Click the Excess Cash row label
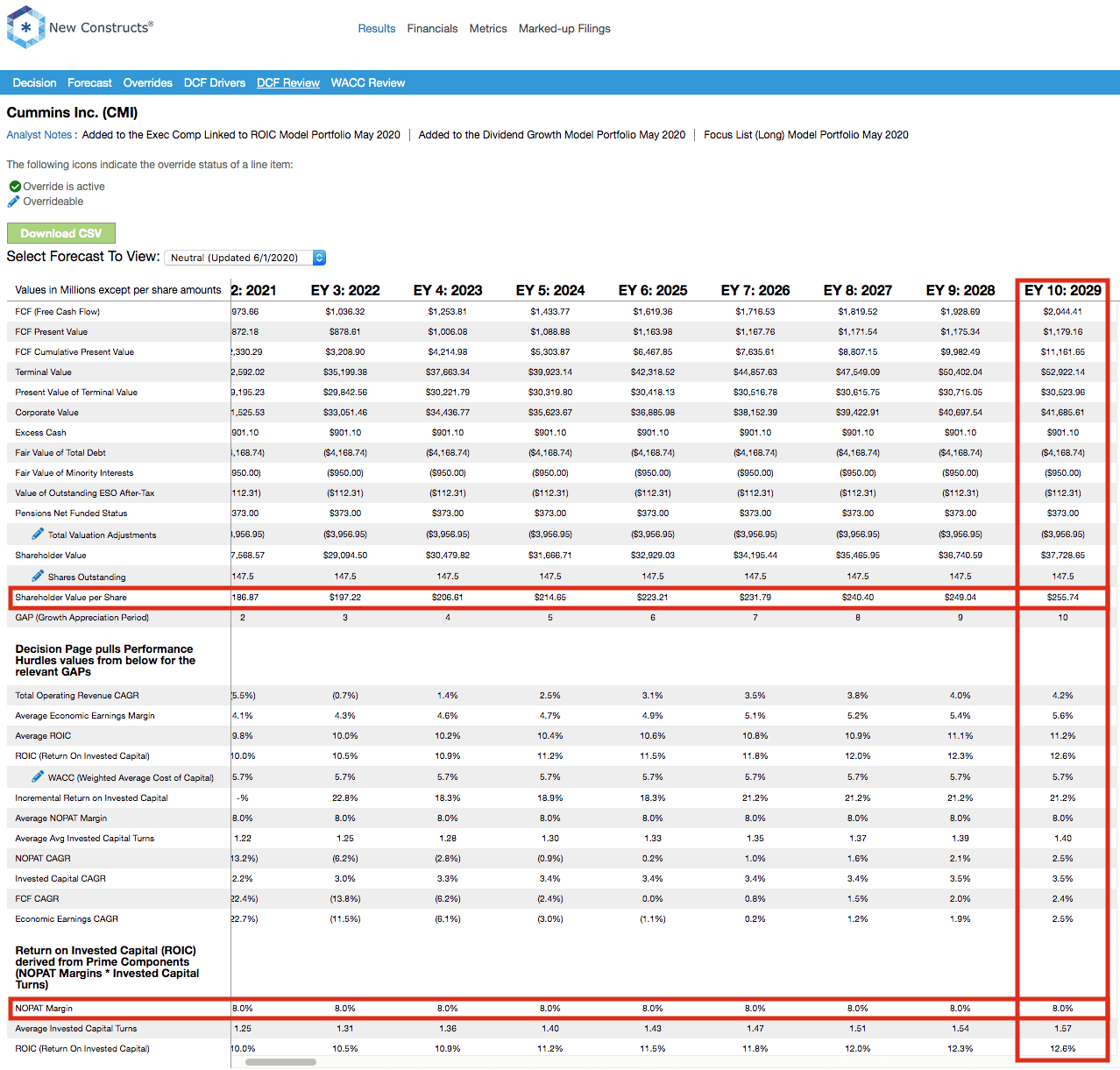 click(41, 433)
